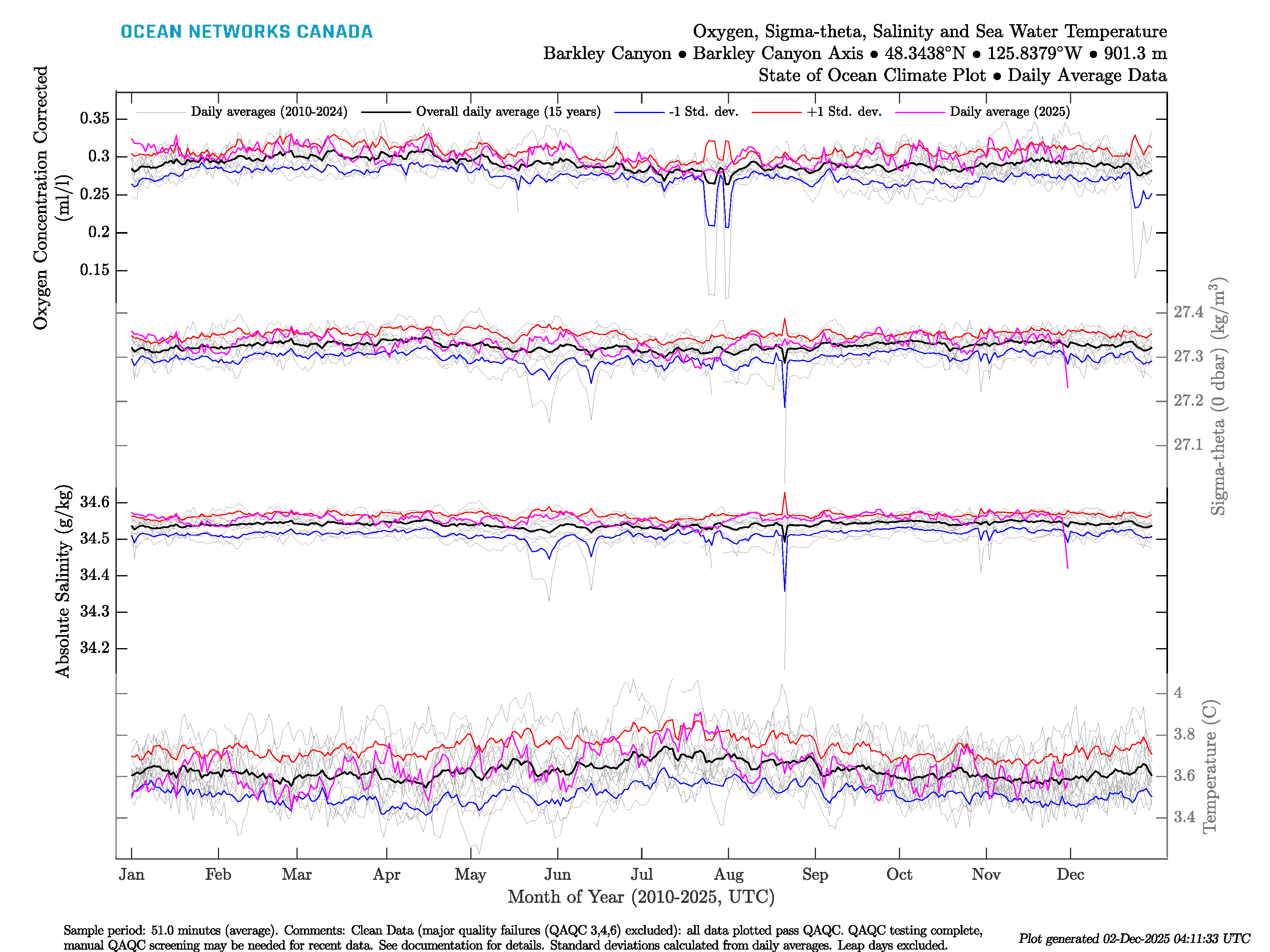
Task: Click the Month of Year axis title
Action: coord(641,896)
